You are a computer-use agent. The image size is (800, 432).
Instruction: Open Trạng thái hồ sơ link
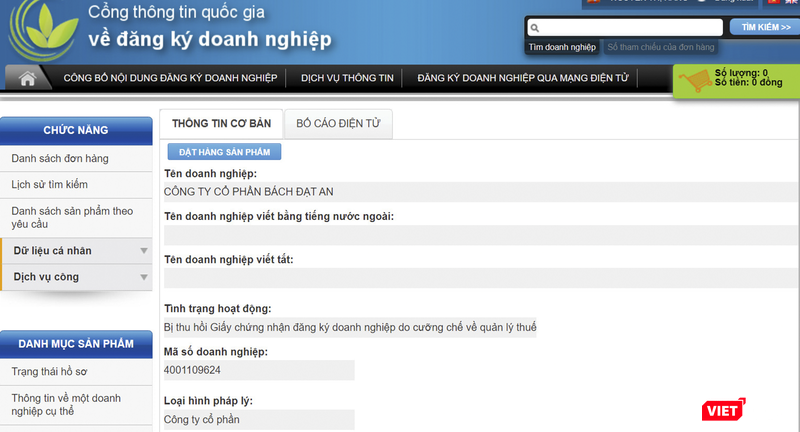point(49,372)
